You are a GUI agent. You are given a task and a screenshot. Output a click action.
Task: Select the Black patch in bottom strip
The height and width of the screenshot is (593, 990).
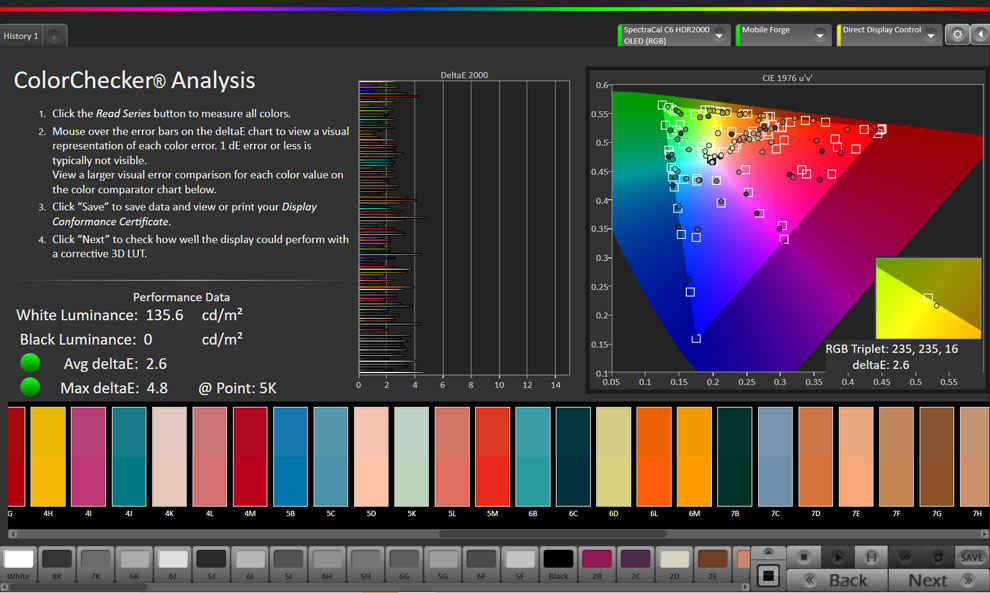point(558,564)
